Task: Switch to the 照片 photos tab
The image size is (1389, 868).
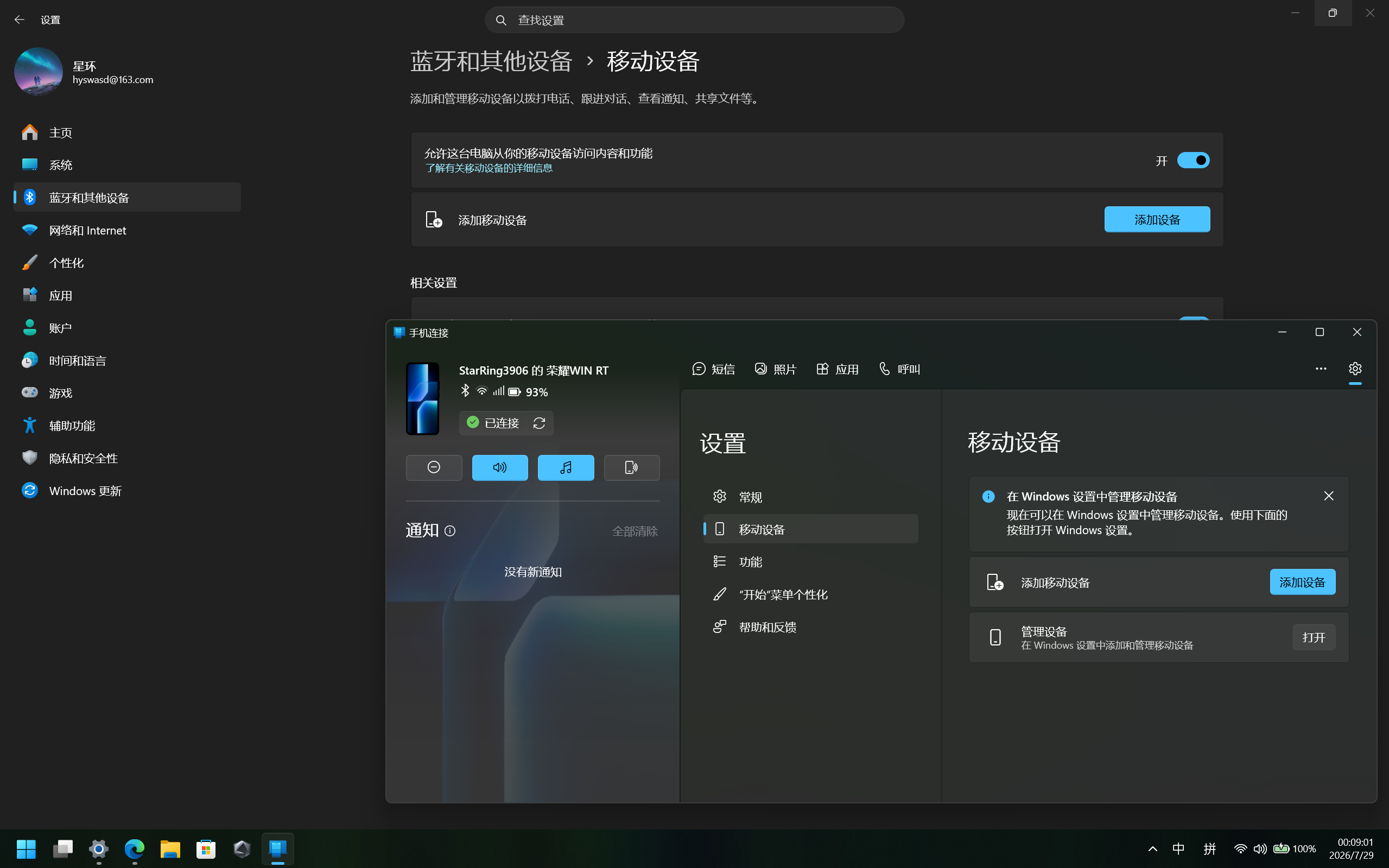Action: (x=776, y=369)
